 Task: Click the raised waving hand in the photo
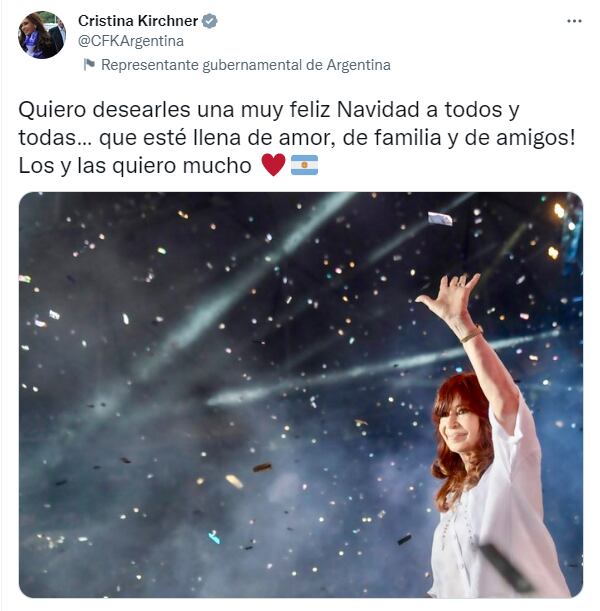(452, 296)
